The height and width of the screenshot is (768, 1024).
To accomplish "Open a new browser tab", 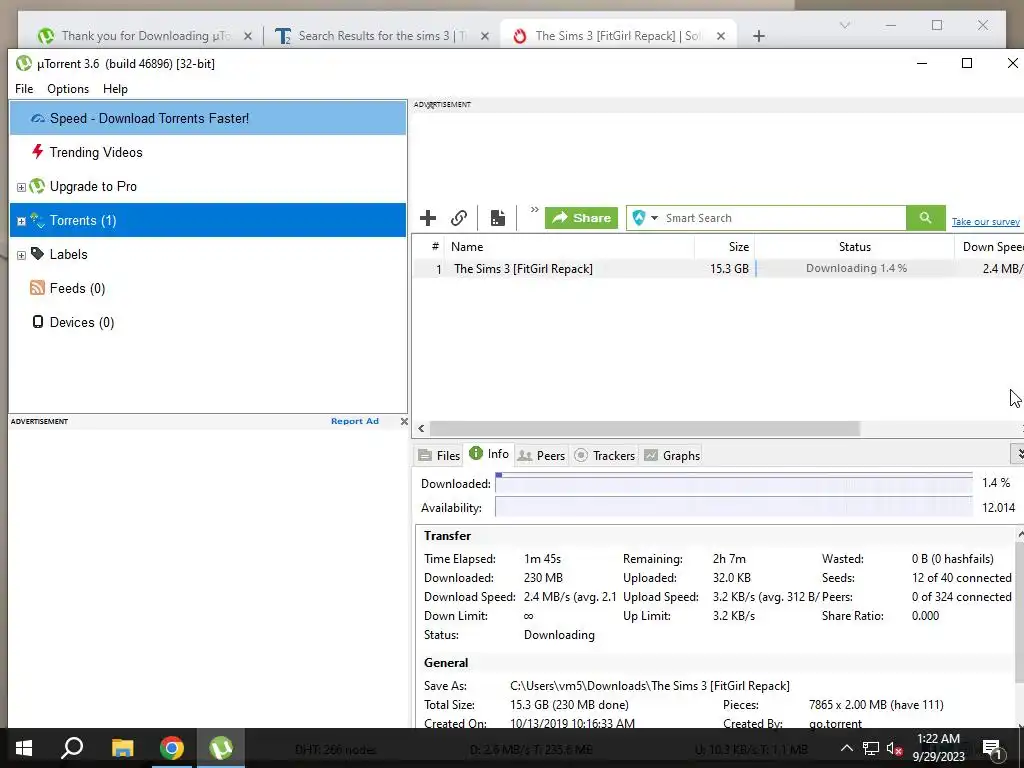I will tap(758, 36).
